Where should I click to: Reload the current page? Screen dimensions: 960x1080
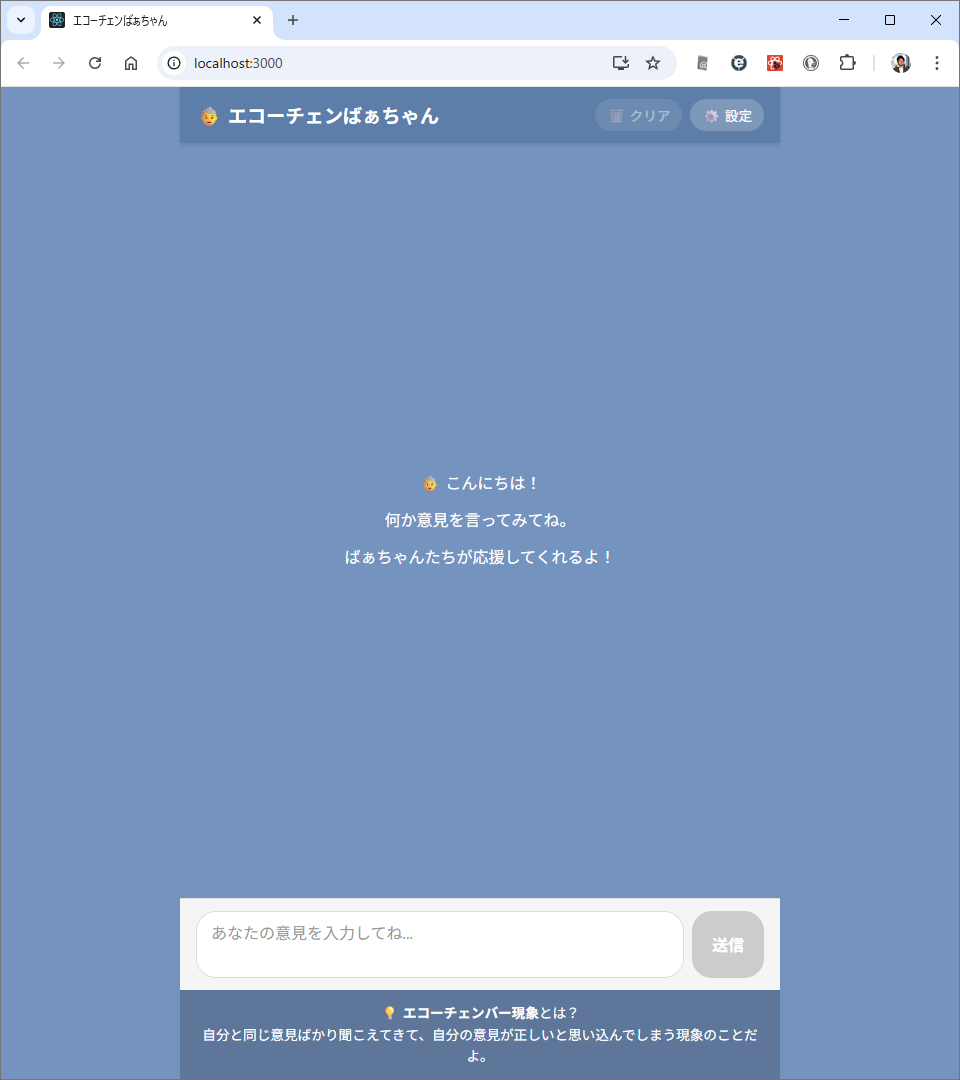pyautogui.click(x=95, y=63)
